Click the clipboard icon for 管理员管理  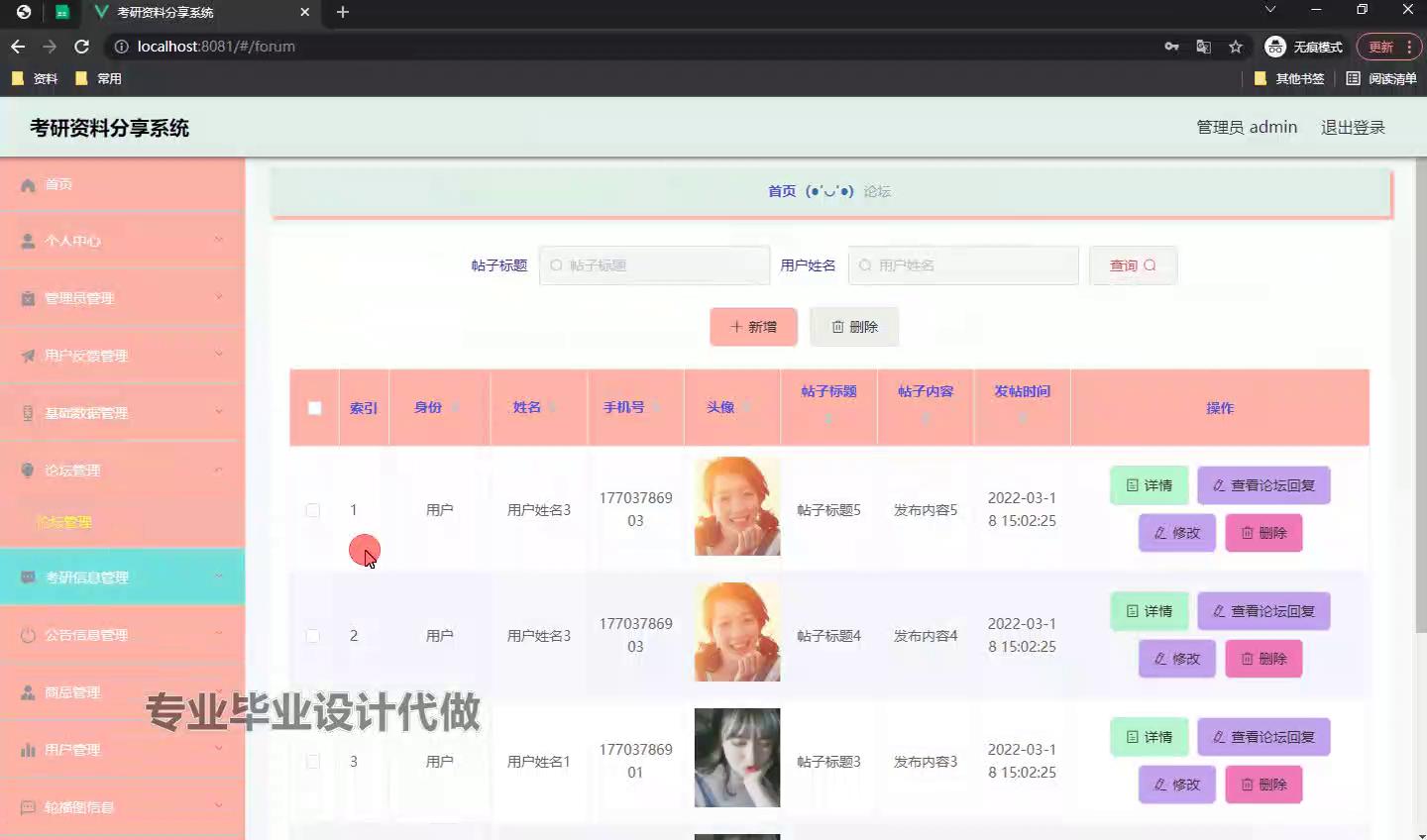point(28,298)
